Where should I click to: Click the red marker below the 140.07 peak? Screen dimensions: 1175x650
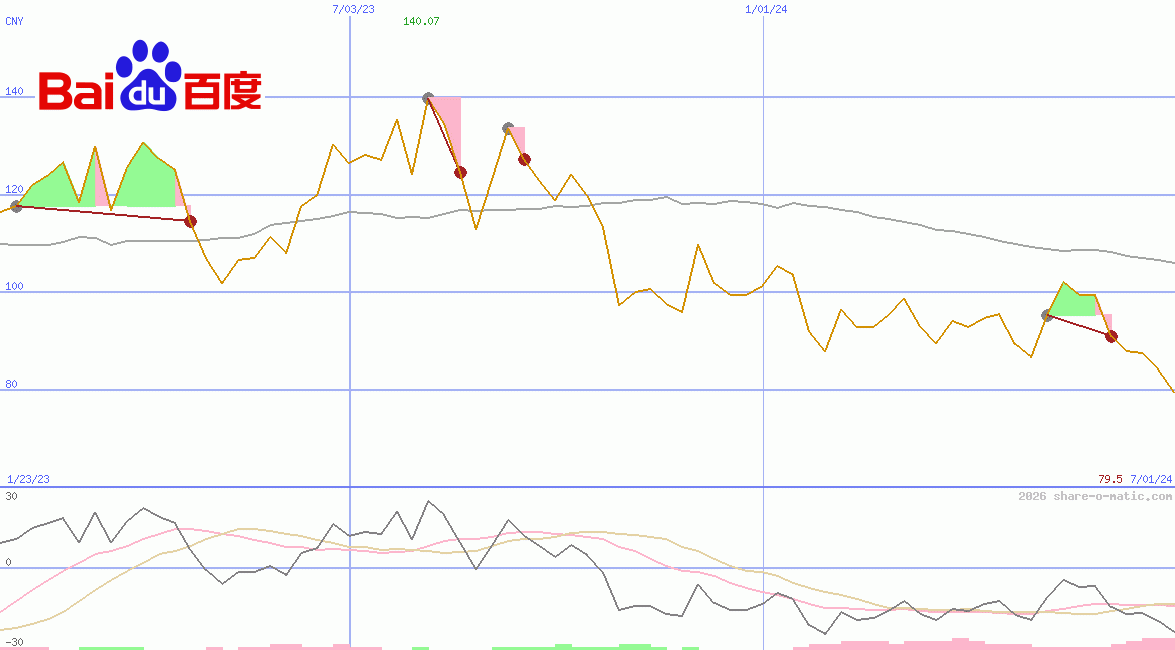[460, 172]
